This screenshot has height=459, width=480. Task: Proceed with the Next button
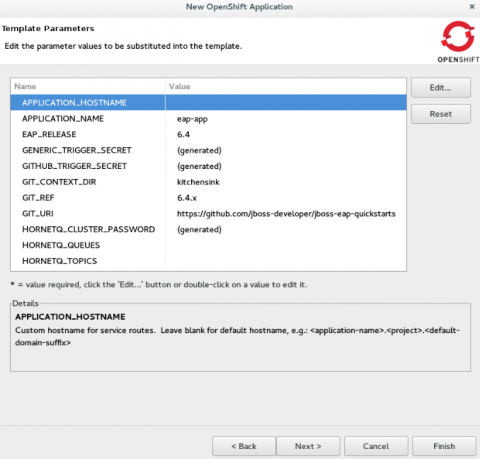tap(308, 446)
